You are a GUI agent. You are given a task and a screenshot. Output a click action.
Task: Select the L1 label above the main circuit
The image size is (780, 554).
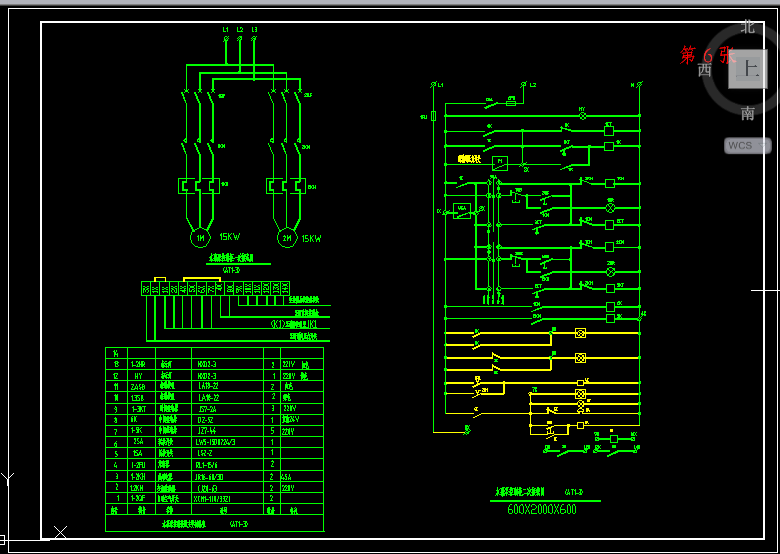point(225,30)
